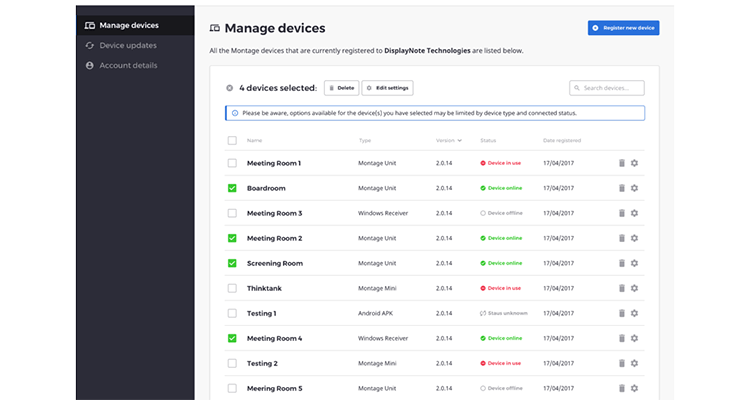
Task: Click the Thinktank device name
Action: click(264, 288)
